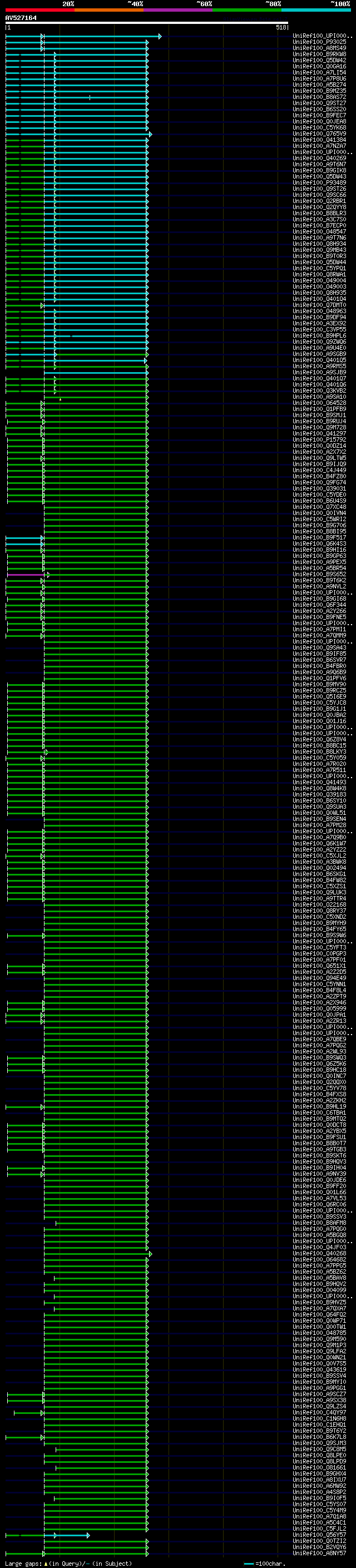Screen dimensions: 356x1568
Task: Choose hit UniRef100_Q0IVN4
Action: tap(319, 513)
